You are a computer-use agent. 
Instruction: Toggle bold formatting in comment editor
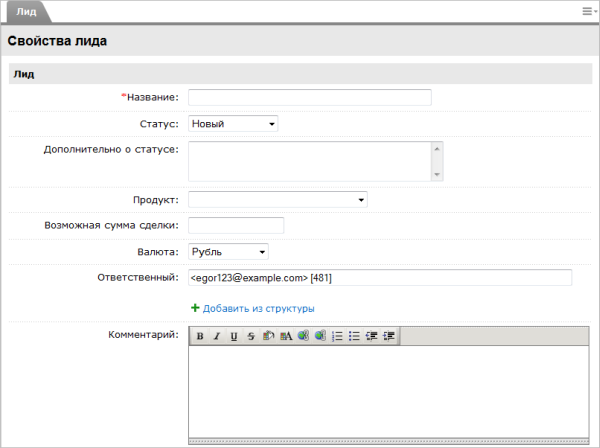point(200,337)
